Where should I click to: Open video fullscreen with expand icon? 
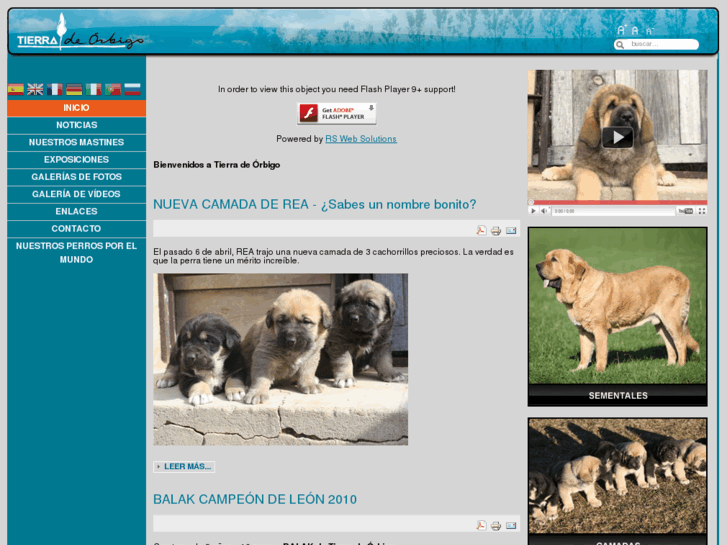pos(702,211)
